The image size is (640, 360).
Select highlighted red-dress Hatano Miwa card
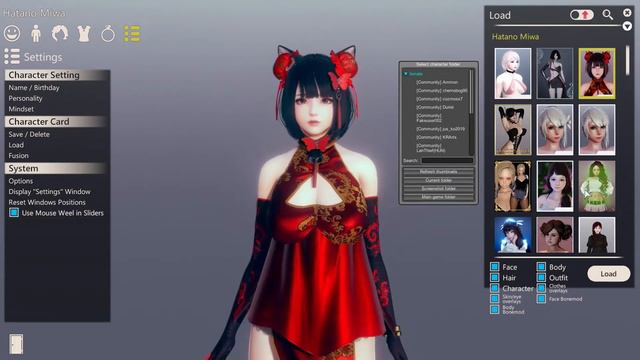click(597, 73)
